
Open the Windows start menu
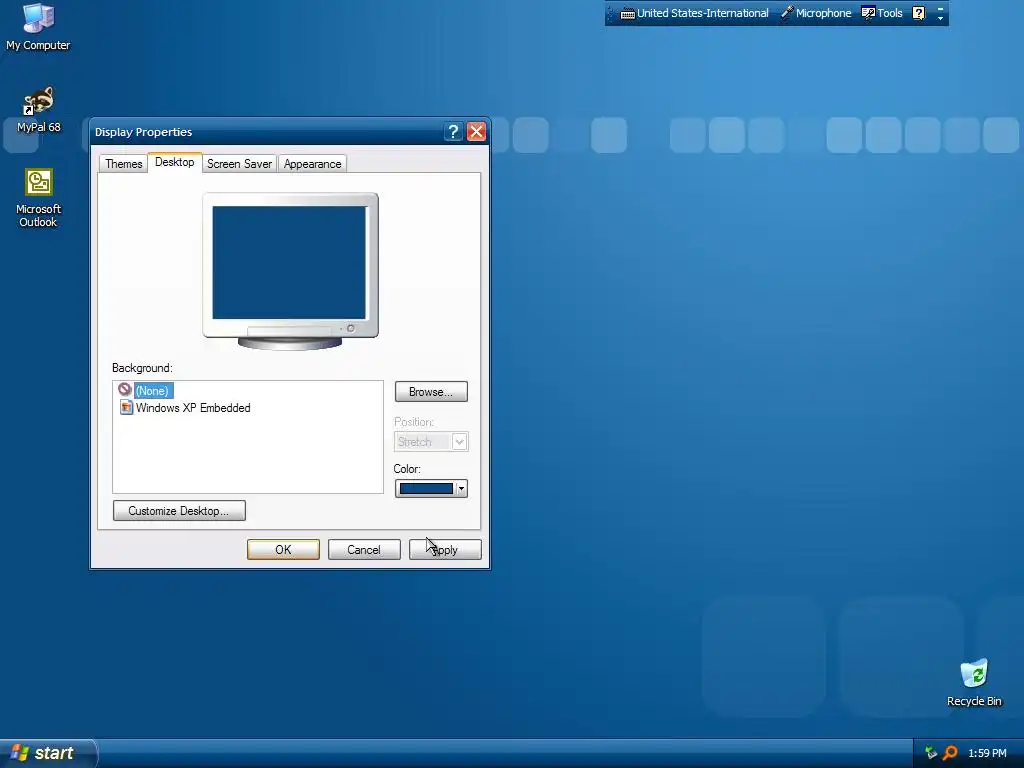(48, 753)
